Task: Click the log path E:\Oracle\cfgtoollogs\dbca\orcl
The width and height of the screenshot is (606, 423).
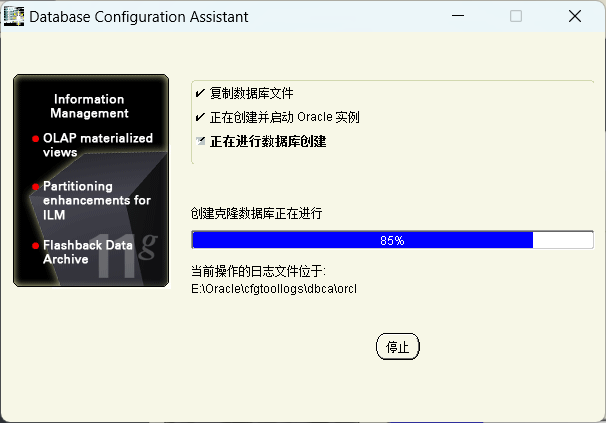Action: 274,289
